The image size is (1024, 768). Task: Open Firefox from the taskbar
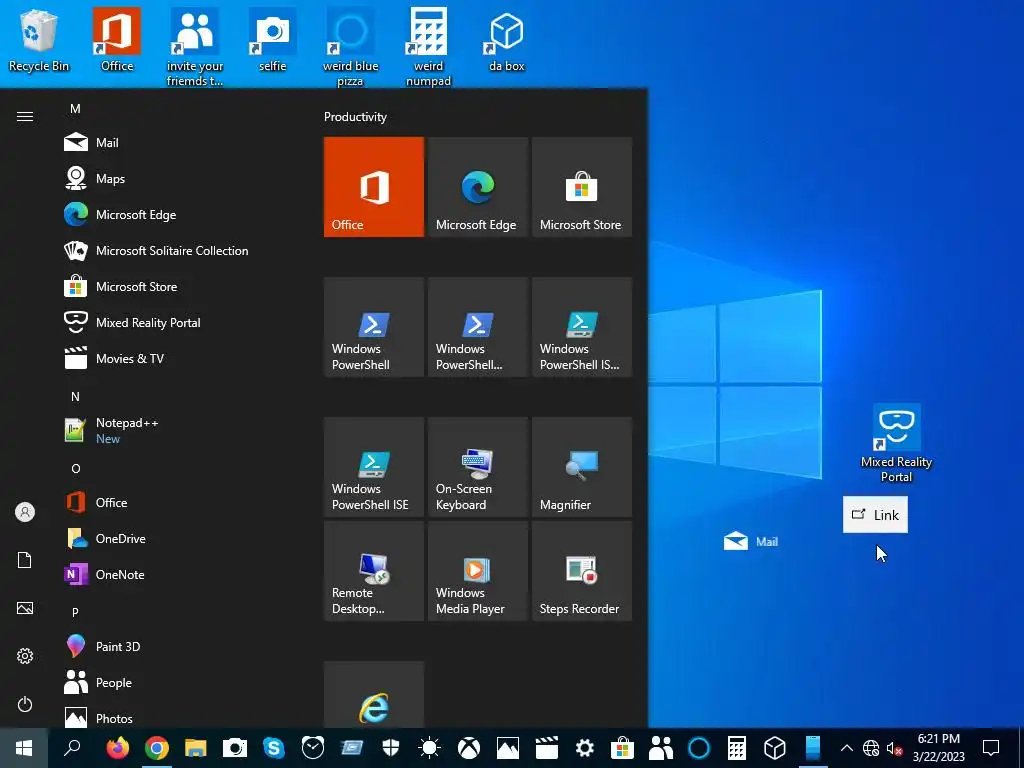point(118,748)
